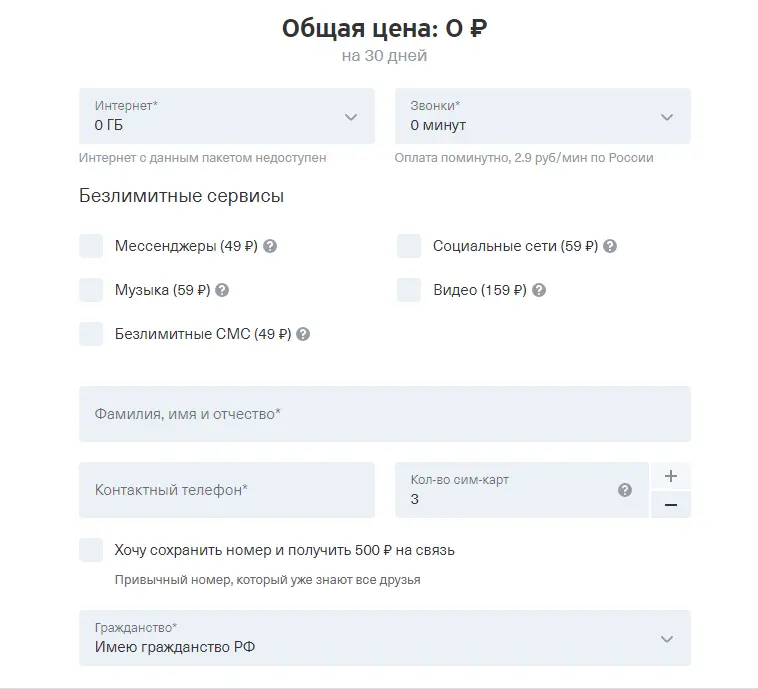
Task: Check Хочу сохранить номер option
Action: [91, 550]
